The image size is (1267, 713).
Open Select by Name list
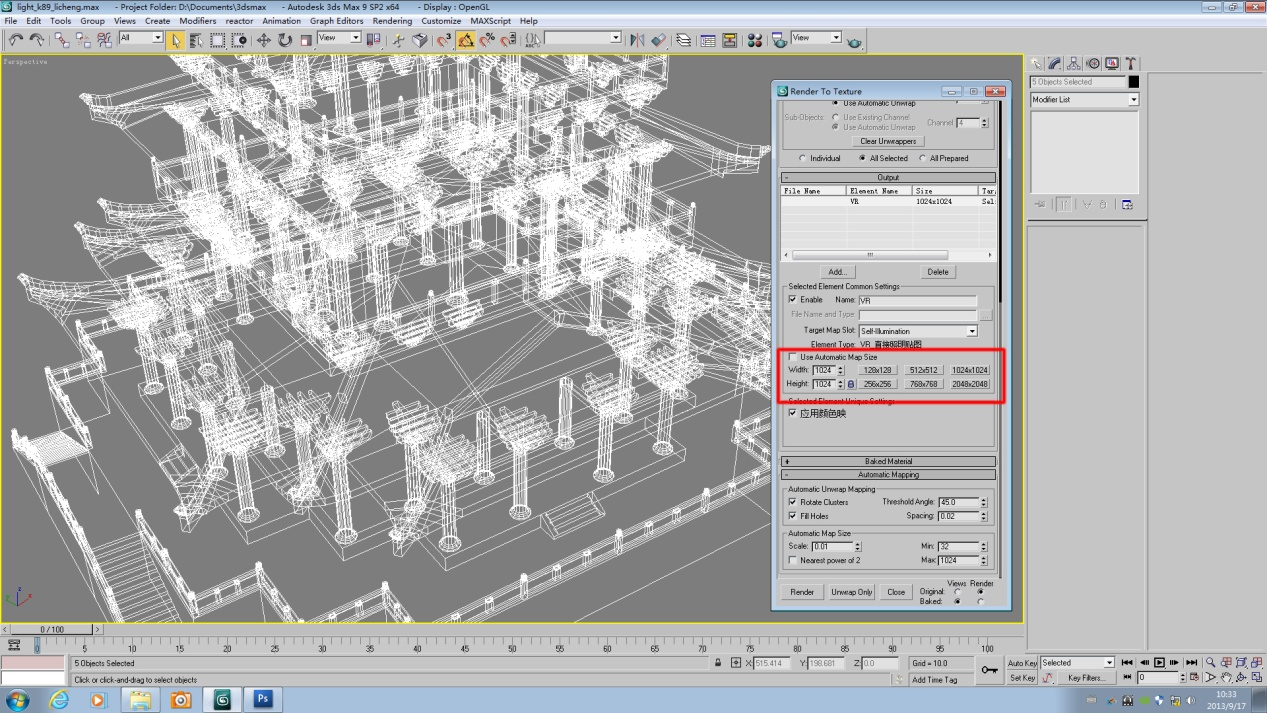coord(196,40)
